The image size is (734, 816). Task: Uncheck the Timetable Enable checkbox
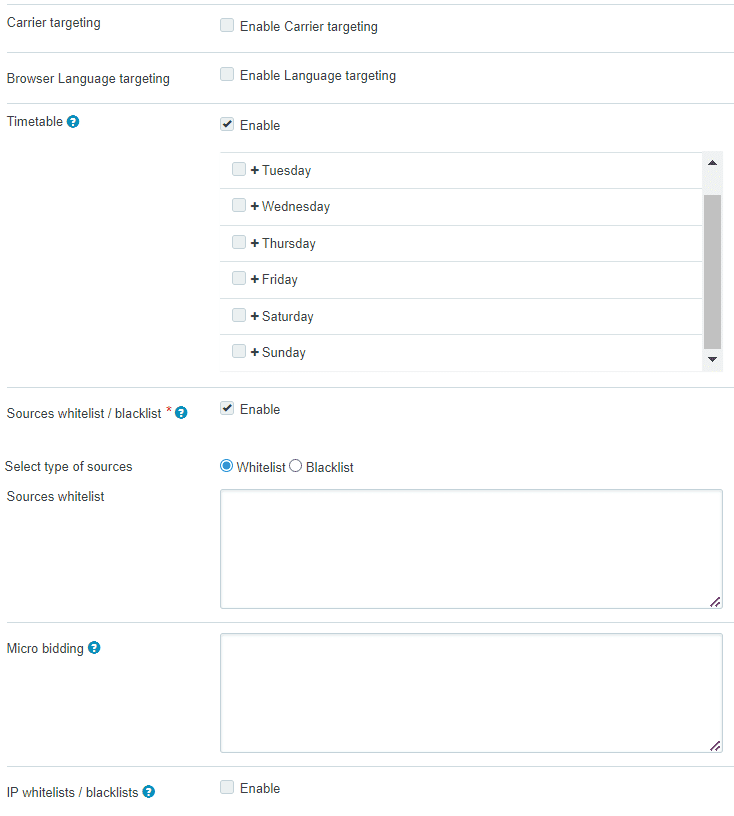(x=227, y=124)
